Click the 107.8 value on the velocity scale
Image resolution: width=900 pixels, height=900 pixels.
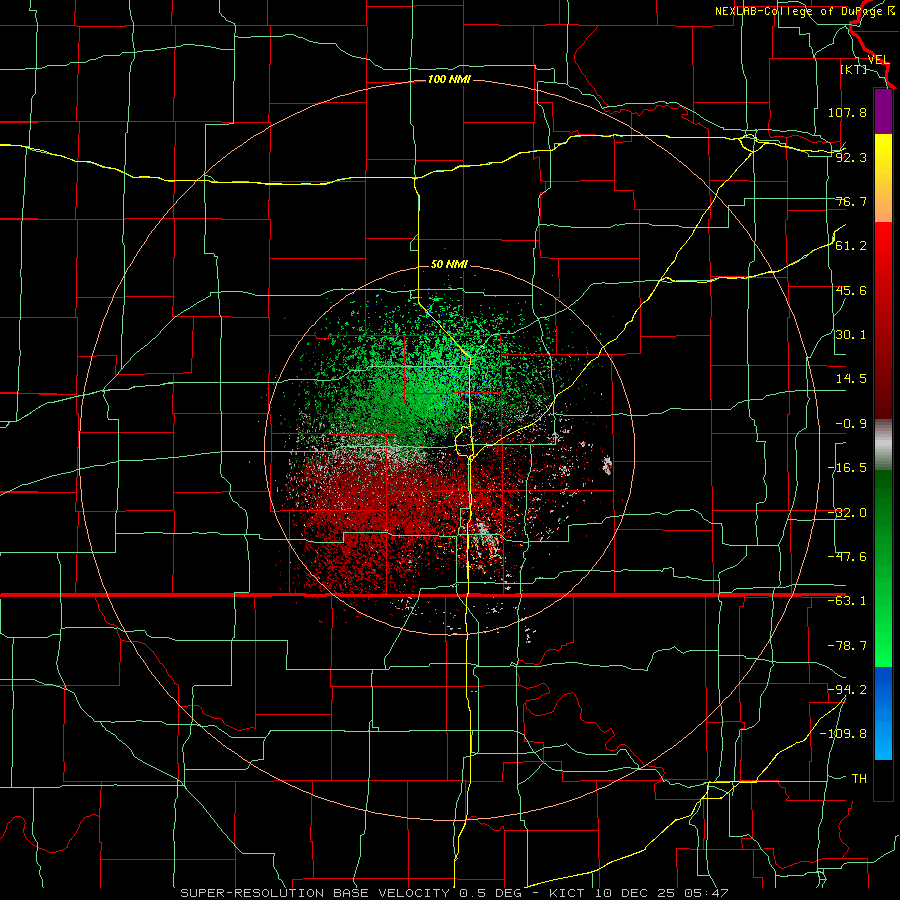click(x=847, y=112)
